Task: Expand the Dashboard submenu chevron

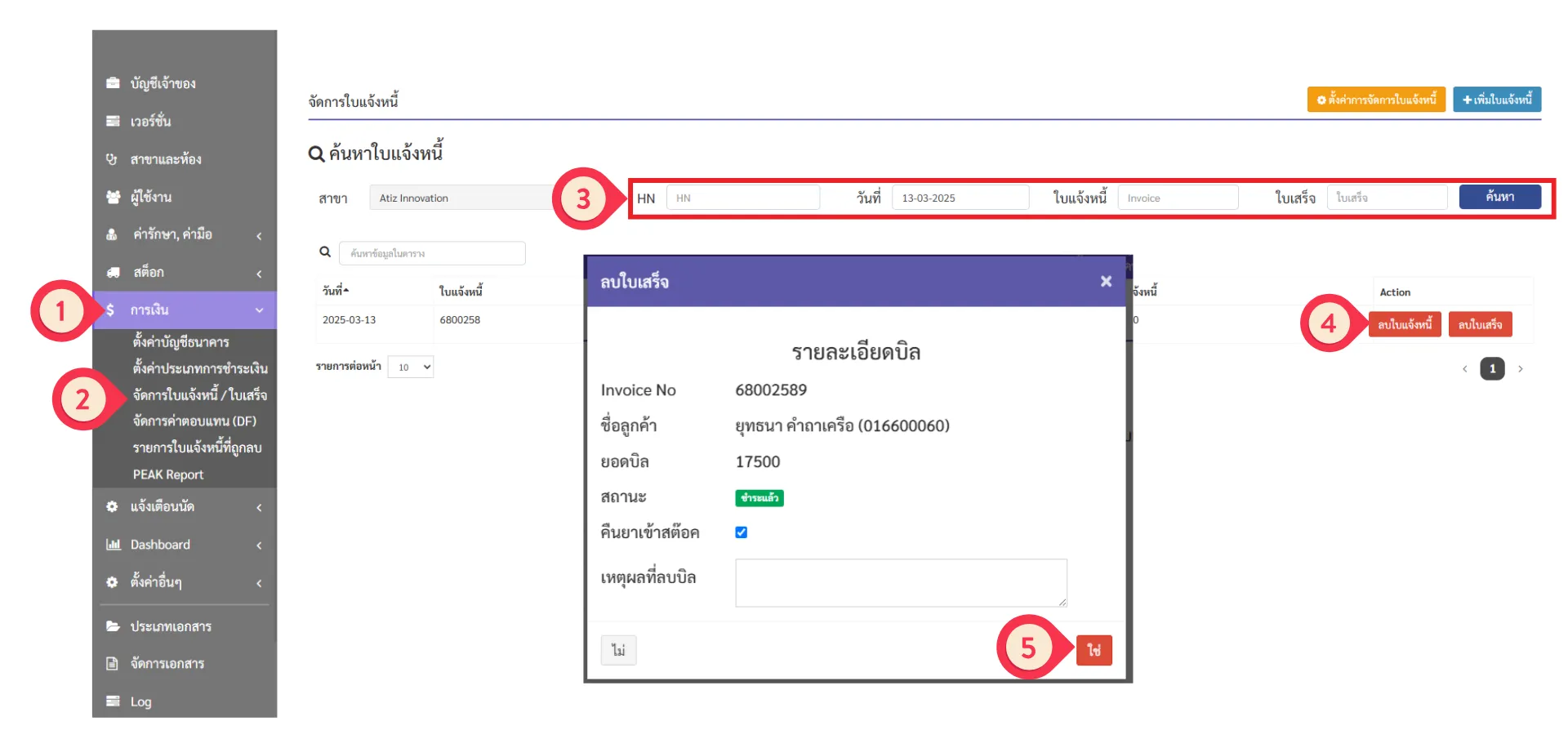Action: click(259, 545)
